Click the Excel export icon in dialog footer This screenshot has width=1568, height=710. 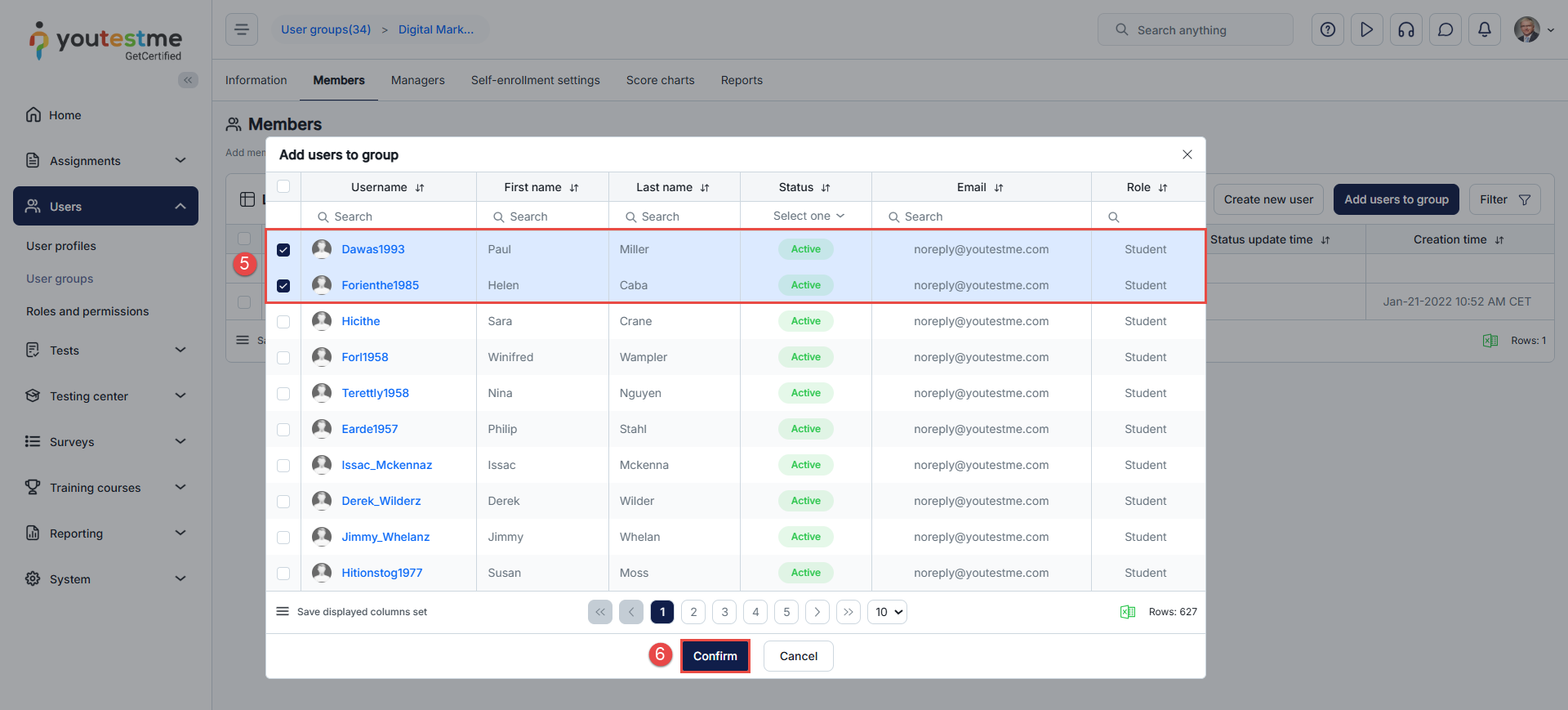[x=1128, y=612]
